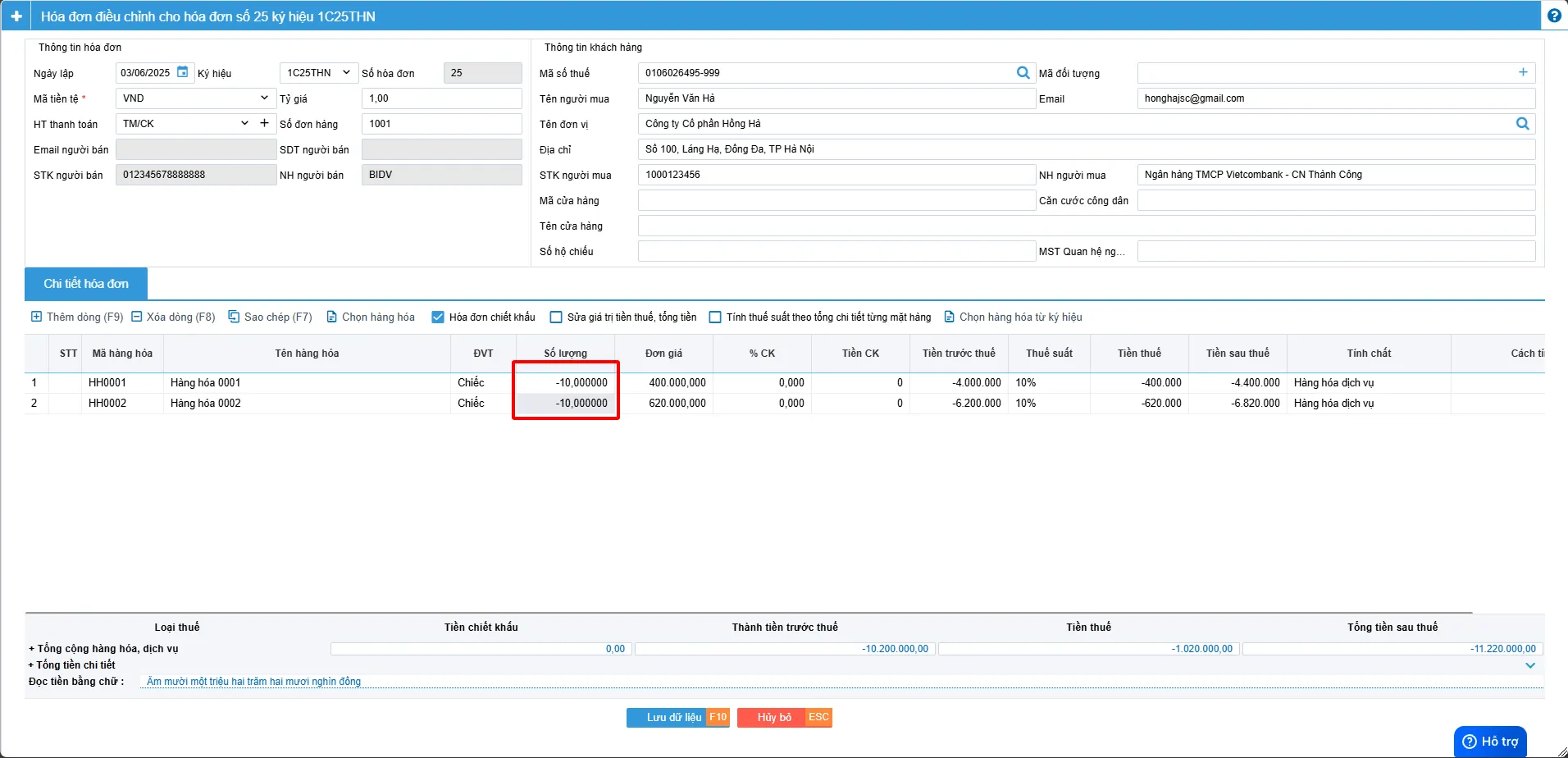Click Hàng hóa 0001 name cell
This screenshot has width=1568, height=758.
click(308, 383)
